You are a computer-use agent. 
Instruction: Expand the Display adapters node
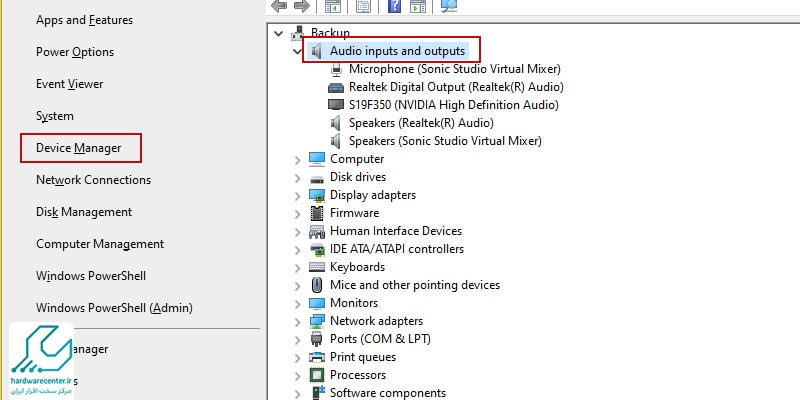tap(297, 196)
